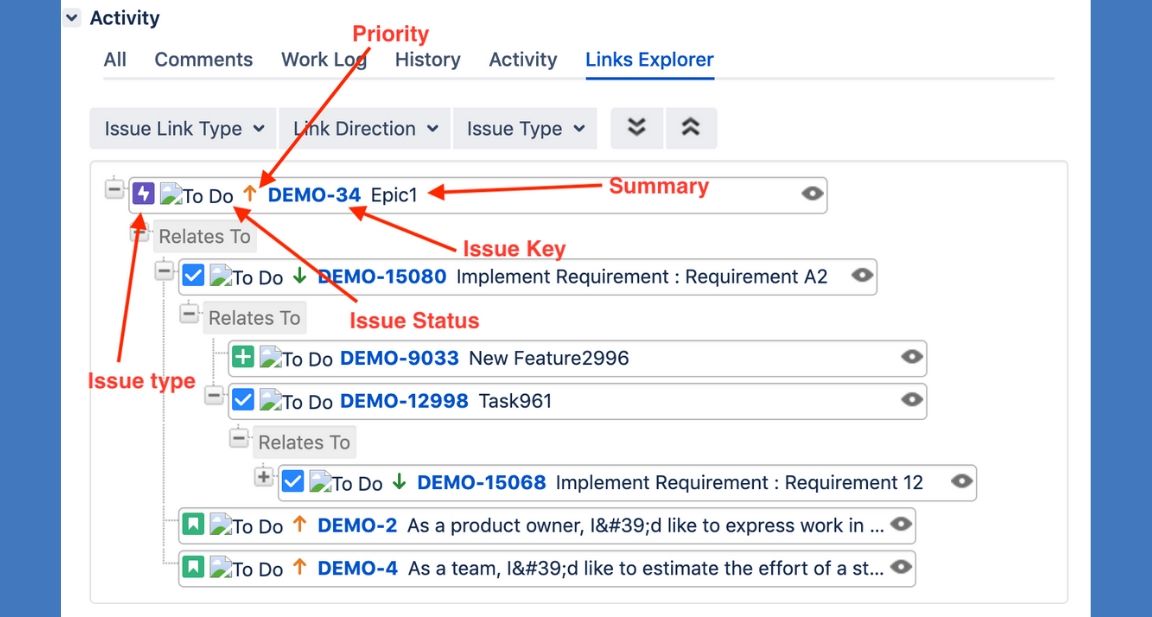This screenshot has height=617, width=1152.
Task: Click the orange priority arrow next to DEMO-34
Action: [250, 194]
